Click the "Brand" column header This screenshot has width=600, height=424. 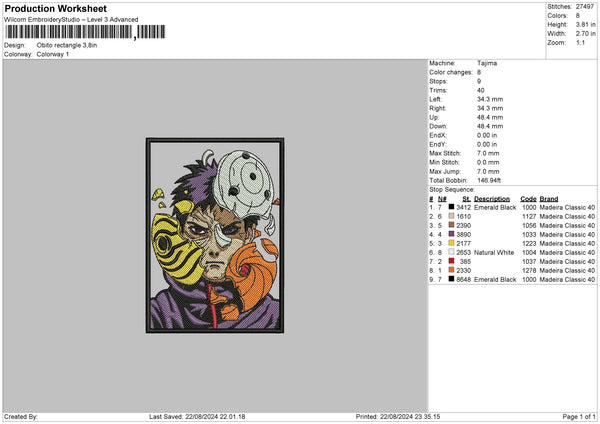tap(549, 199)
